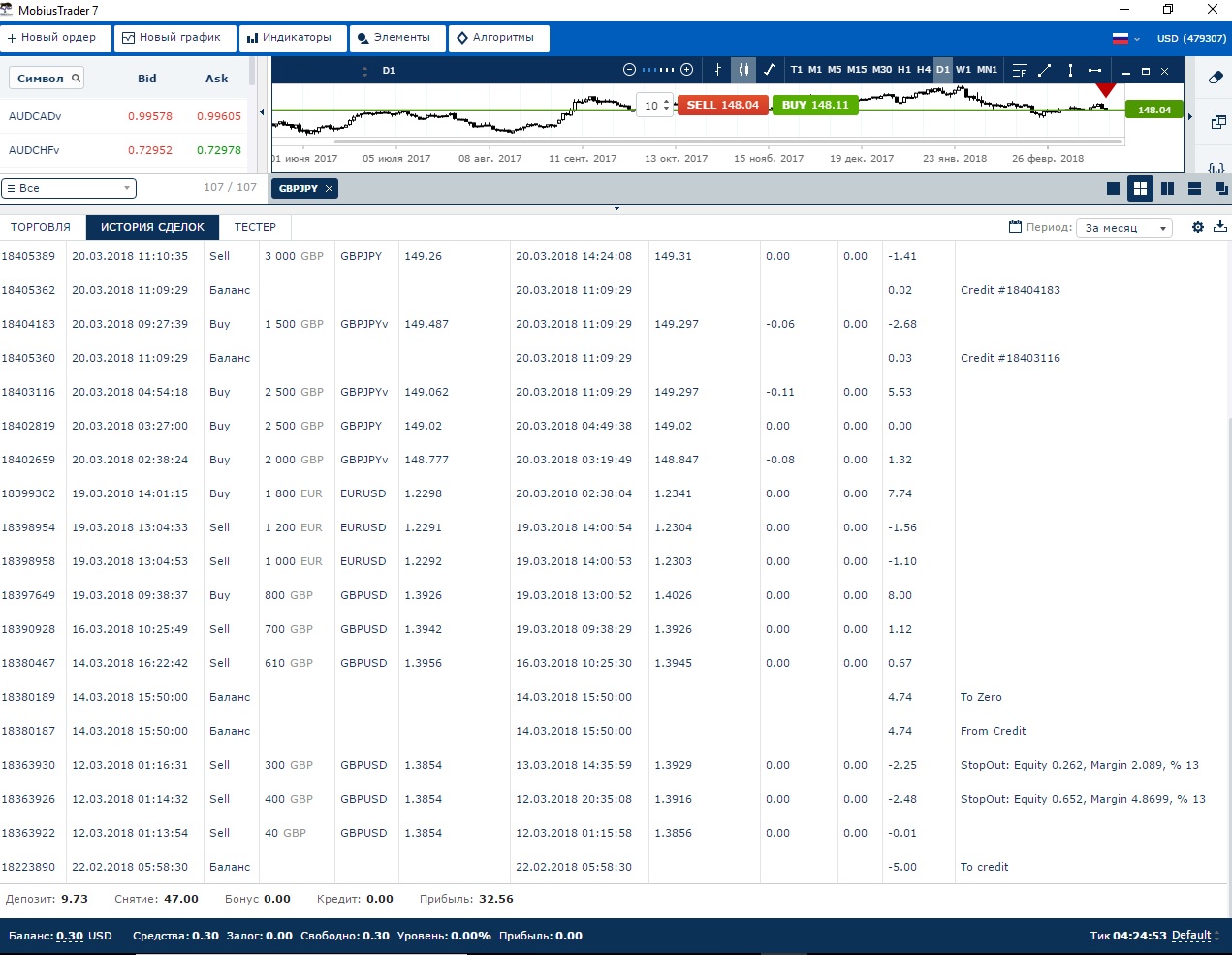This screenshot has width=1232, height=955.
Task: Click the eraser icon in right sidebar
Action: tap(1216, 78)
